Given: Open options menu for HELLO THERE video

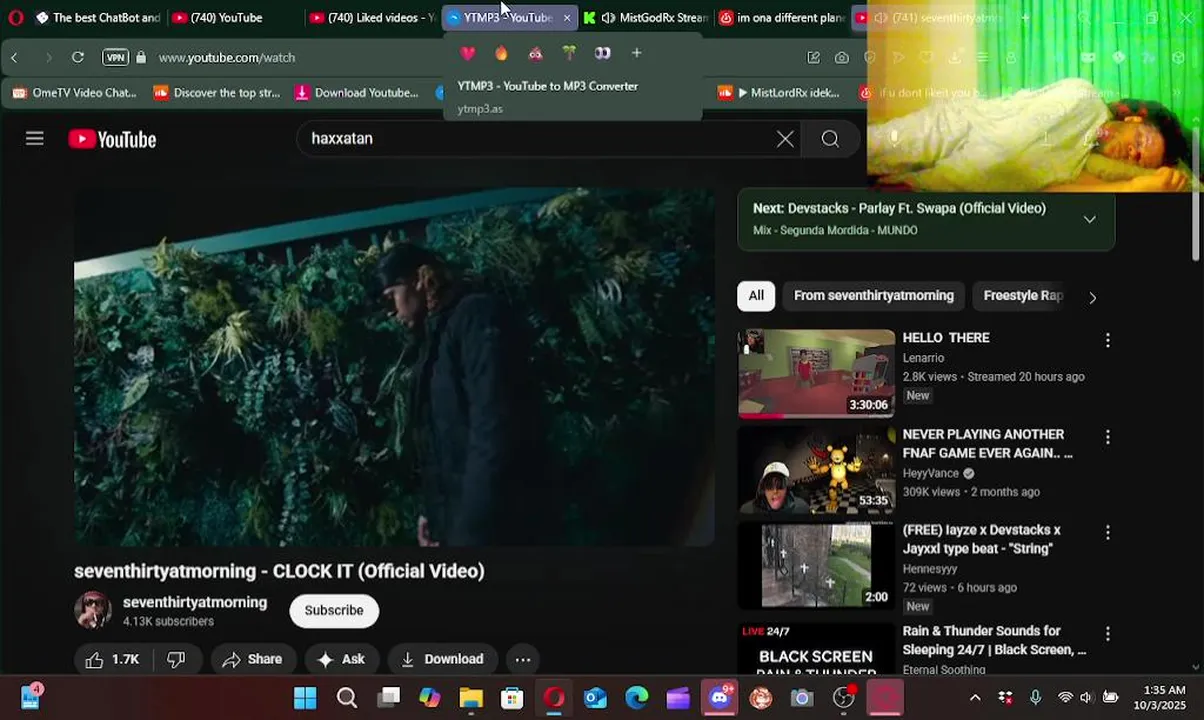Looking at the screenshot, I should [1107, 341].
